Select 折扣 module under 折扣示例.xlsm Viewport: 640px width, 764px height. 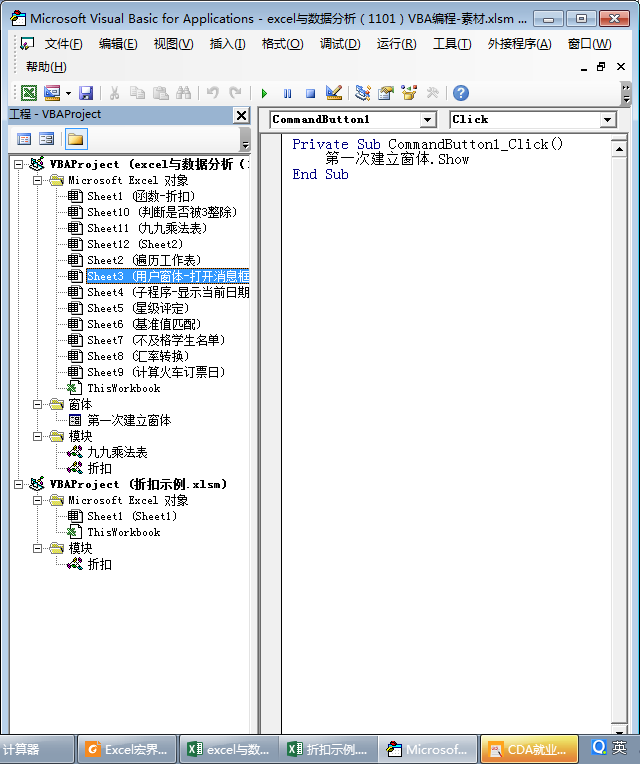pyautogui.click(x=99, y=565)
